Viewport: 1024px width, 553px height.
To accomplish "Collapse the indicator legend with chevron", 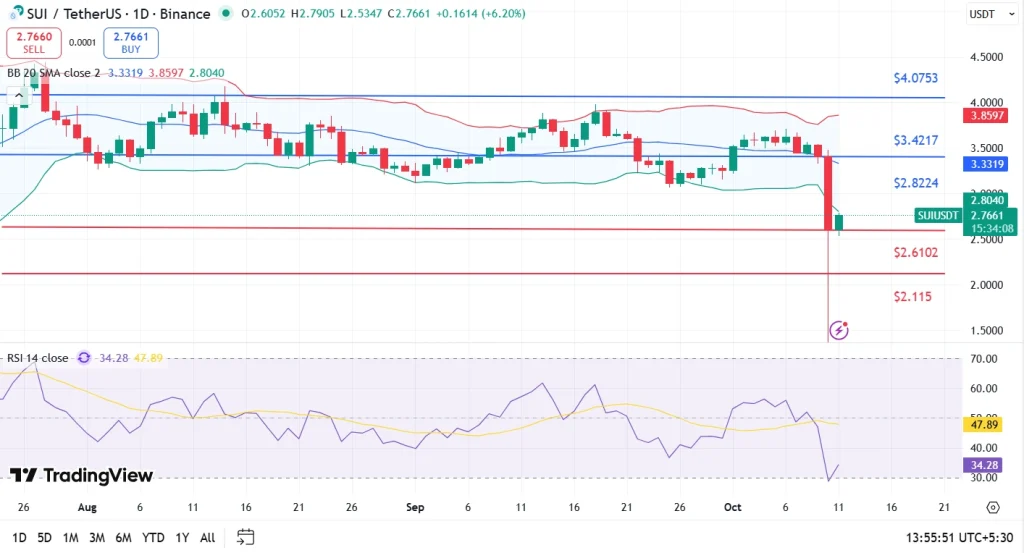I will click(x=19, y=97).
